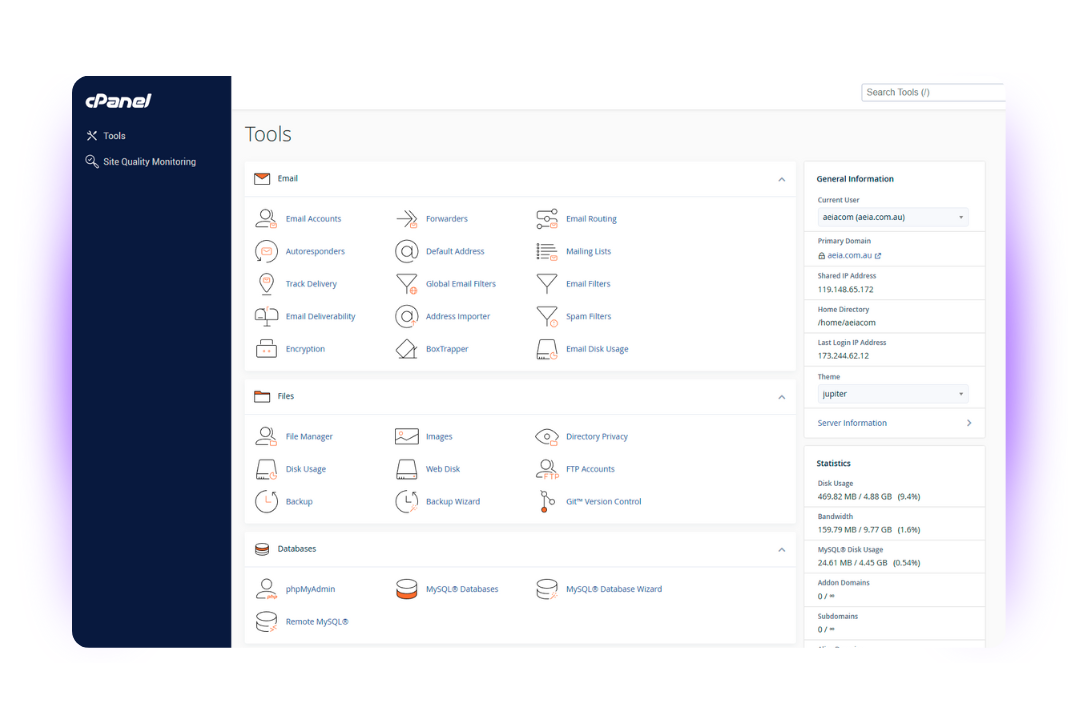This screenshot has height=720, width=1080.
Task: Select Tools in the sidebar
Action: coord(114,136)
